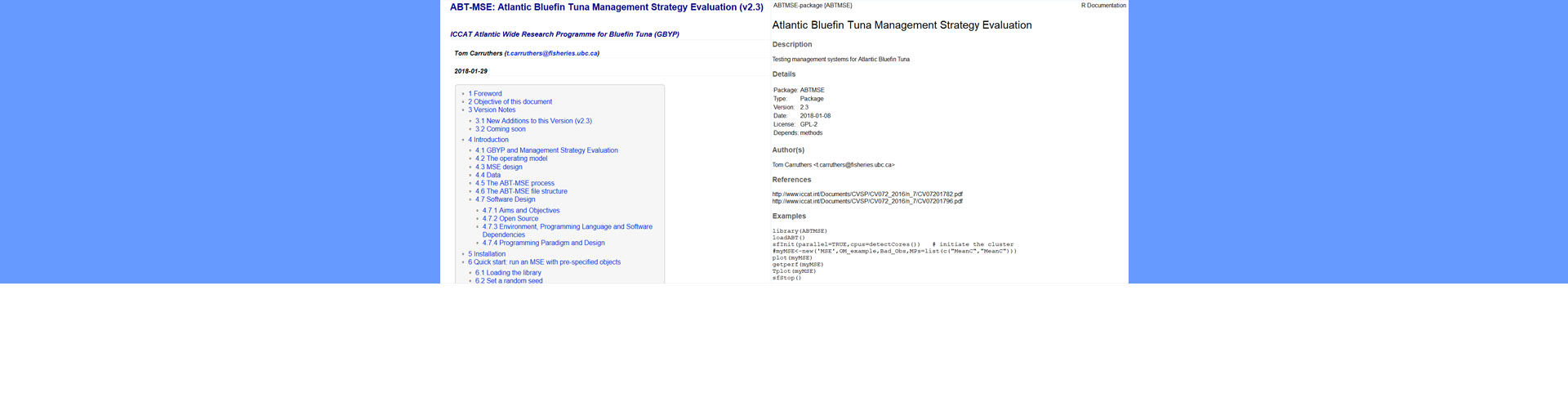The width and height of the screenshot is (1568, 411).
Task: Open '3.1 New Additions to this Version (v2.3)'
Action: tap(533, 121)
